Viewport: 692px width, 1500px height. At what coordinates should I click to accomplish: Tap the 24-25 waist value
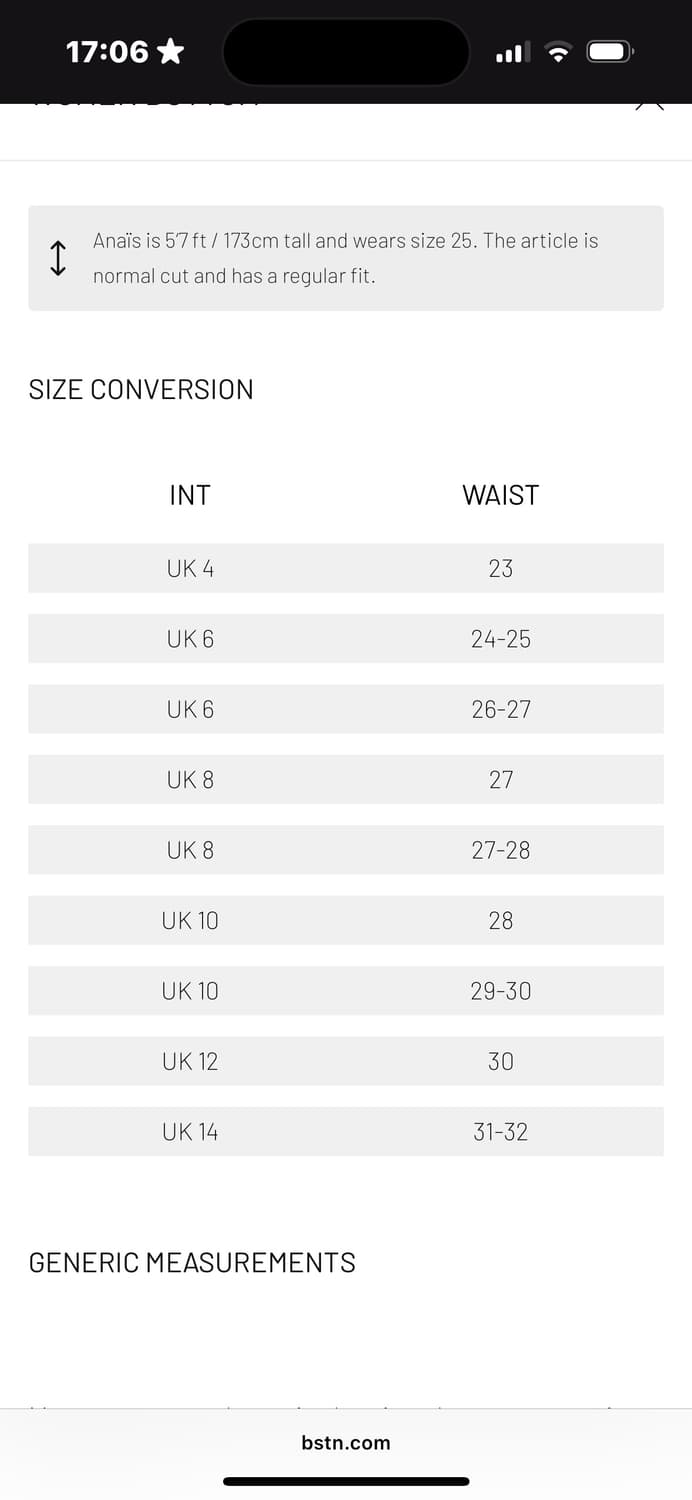click(500, 639)
